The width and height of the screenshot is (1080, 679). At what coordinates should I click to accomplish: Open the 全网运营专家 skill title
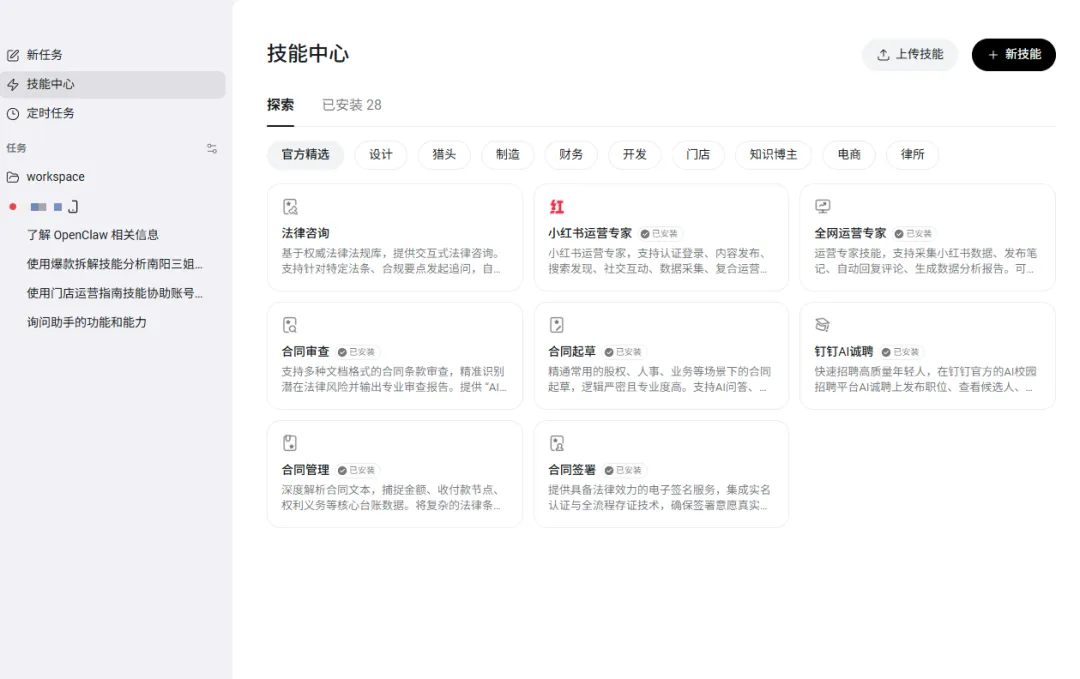[850, 233]
